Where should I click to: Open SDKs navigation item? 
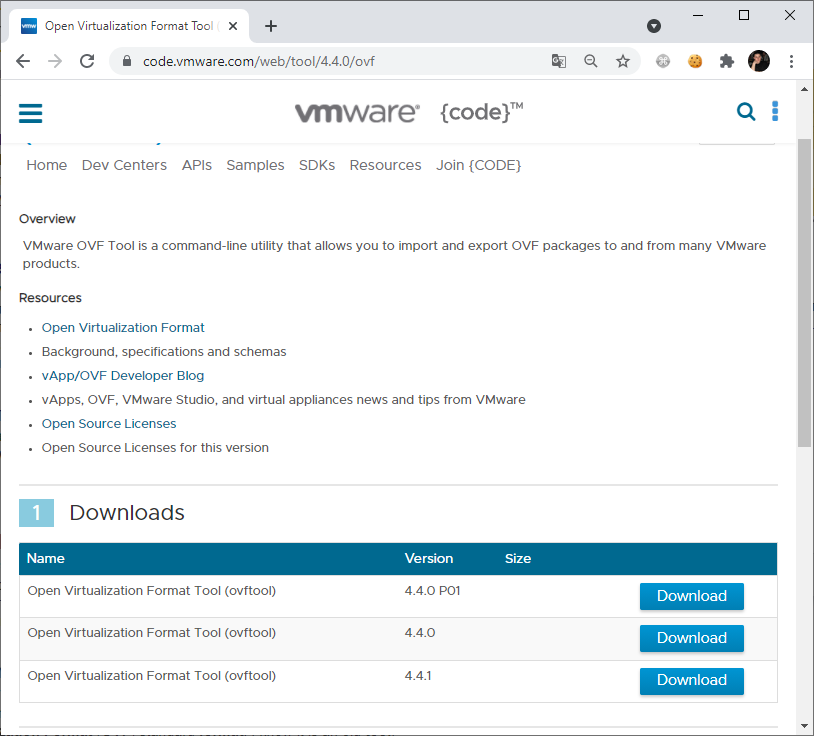coord(317,165)
